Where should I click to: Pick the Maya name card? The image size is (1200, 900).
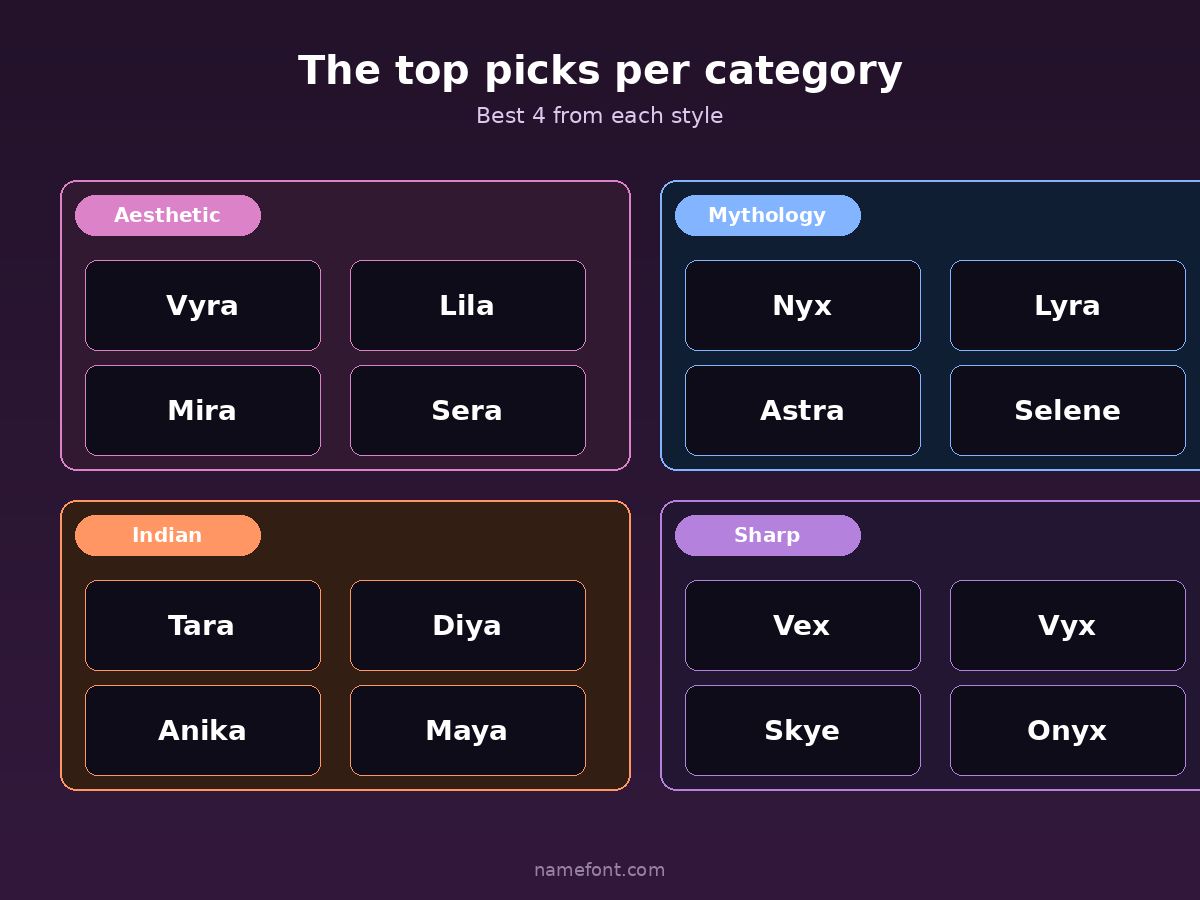(x=467, y=731)
